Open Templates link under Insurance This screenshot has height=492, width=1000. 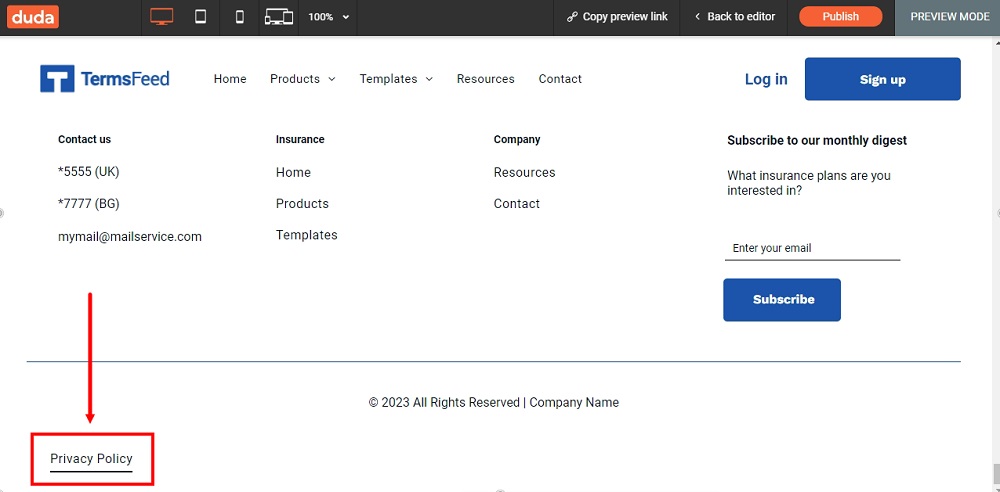tap(307, 235)
